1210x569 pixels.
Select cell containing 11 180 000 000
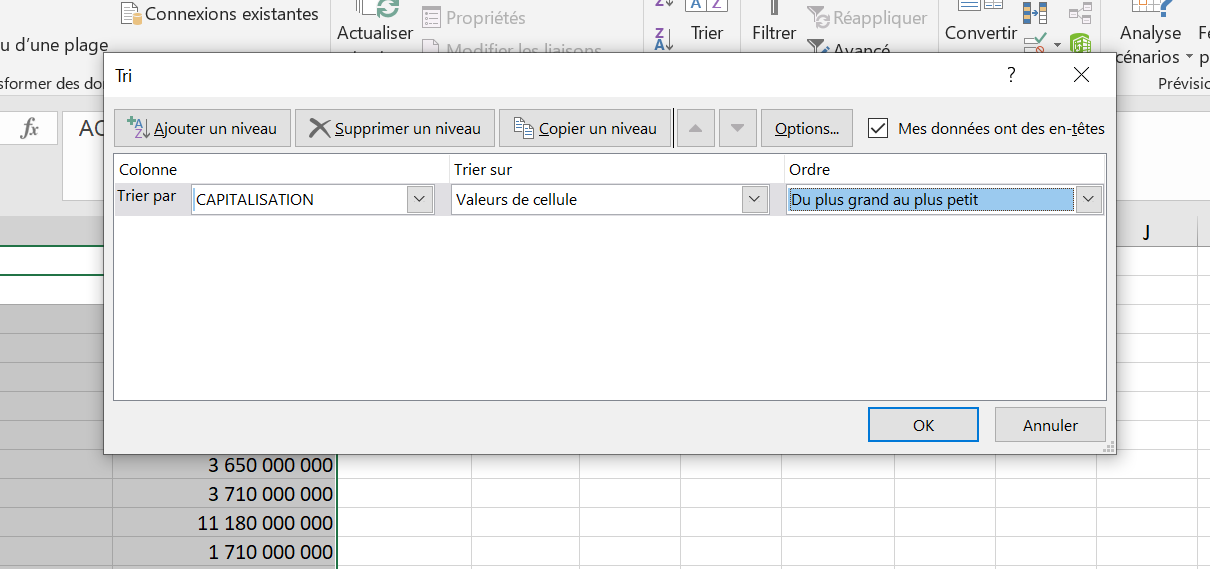click(225, 523)
